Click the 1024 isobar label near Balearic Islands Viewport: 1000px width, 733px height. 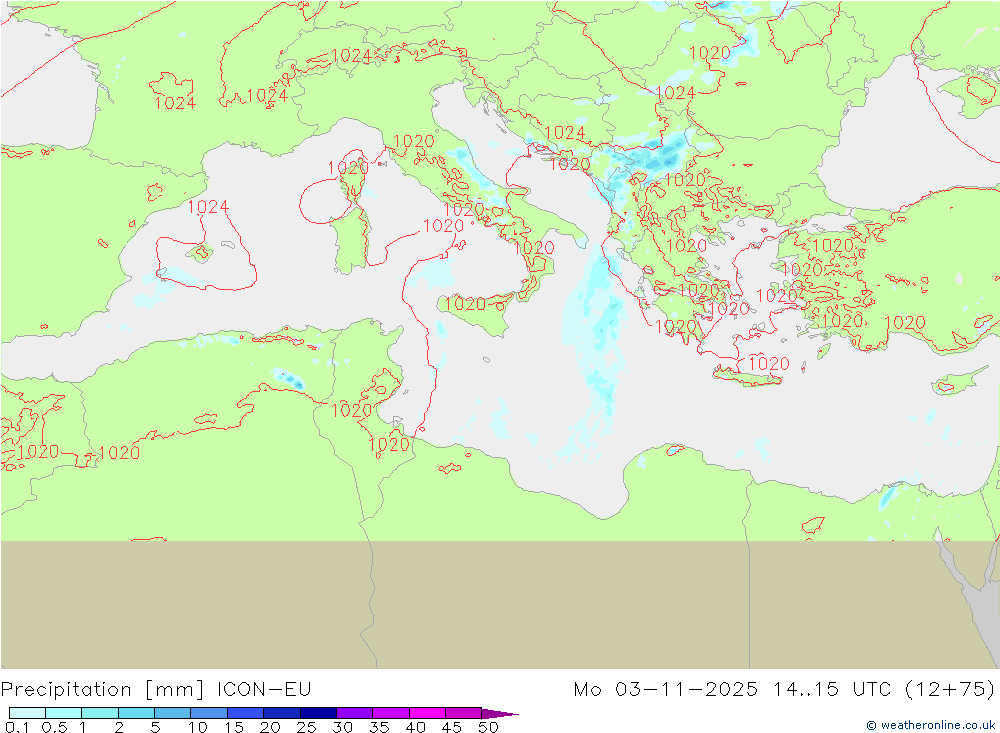pos(208,207)
